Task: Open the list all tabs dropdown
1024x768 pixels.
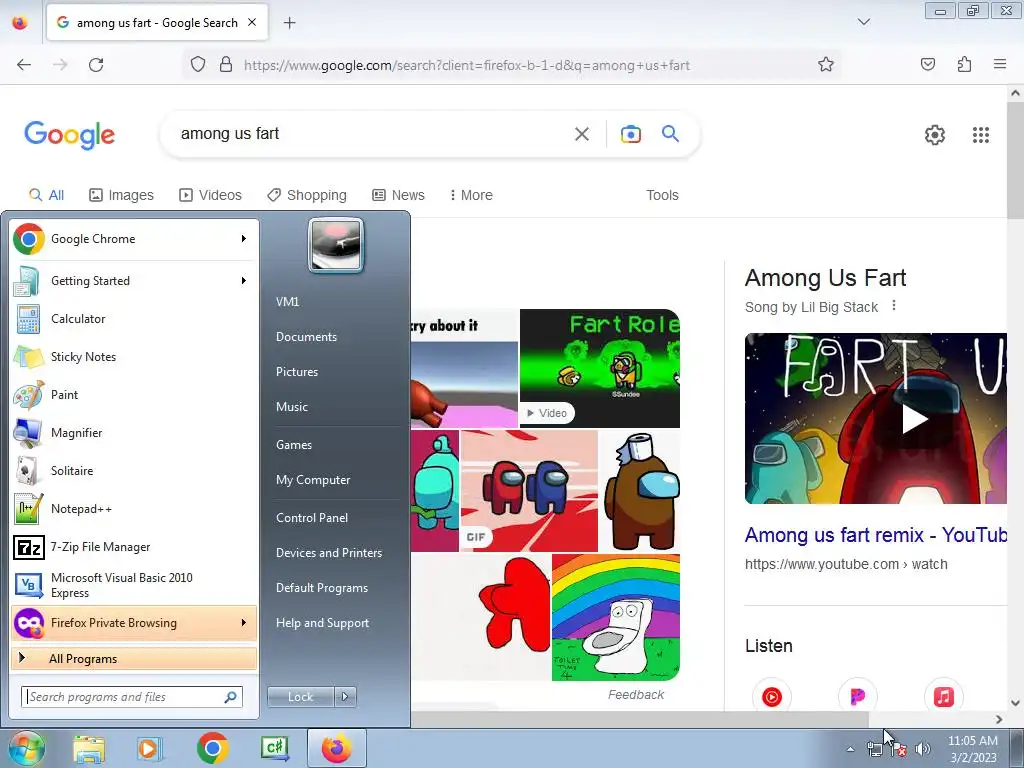Action: click(863, 22)
